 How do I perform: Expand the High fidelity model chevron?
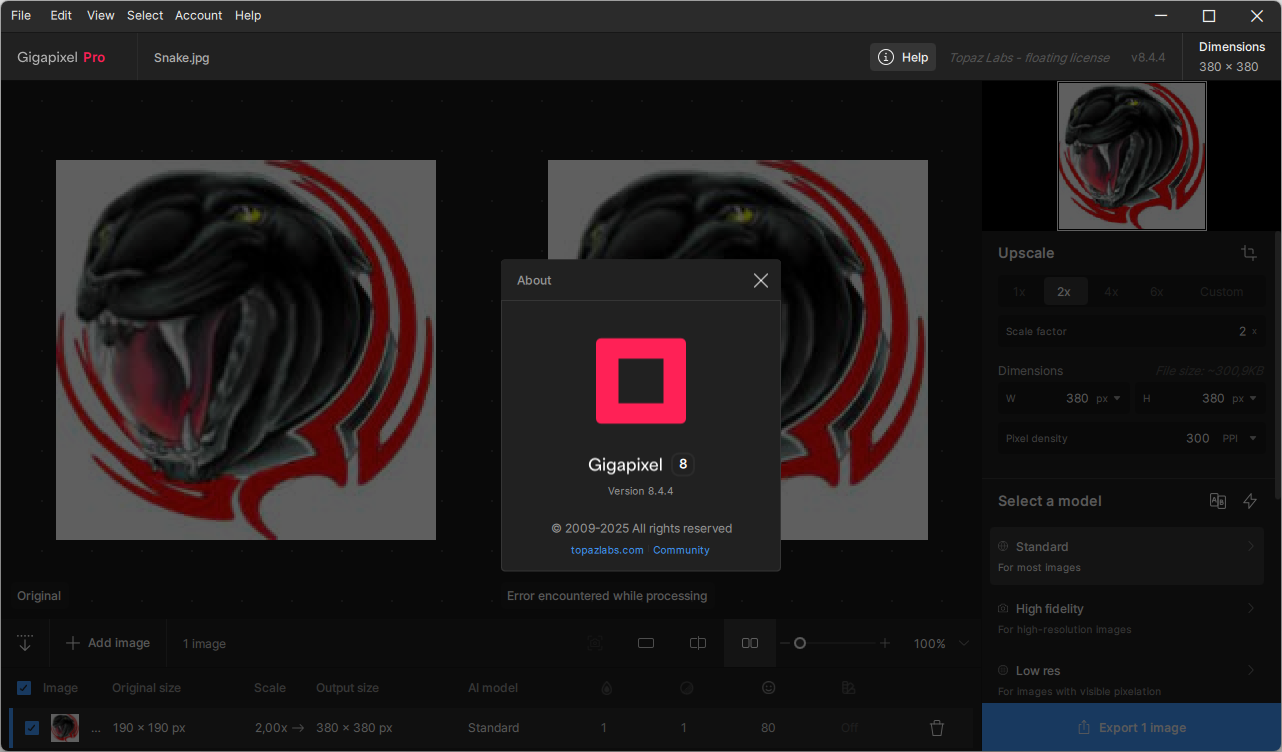(x=1251, y=608)
